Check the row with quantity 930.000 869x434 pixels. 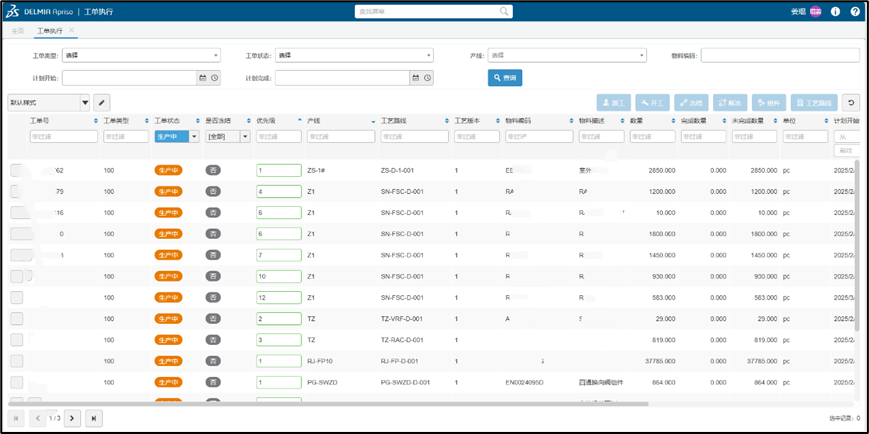pos(17,276)
